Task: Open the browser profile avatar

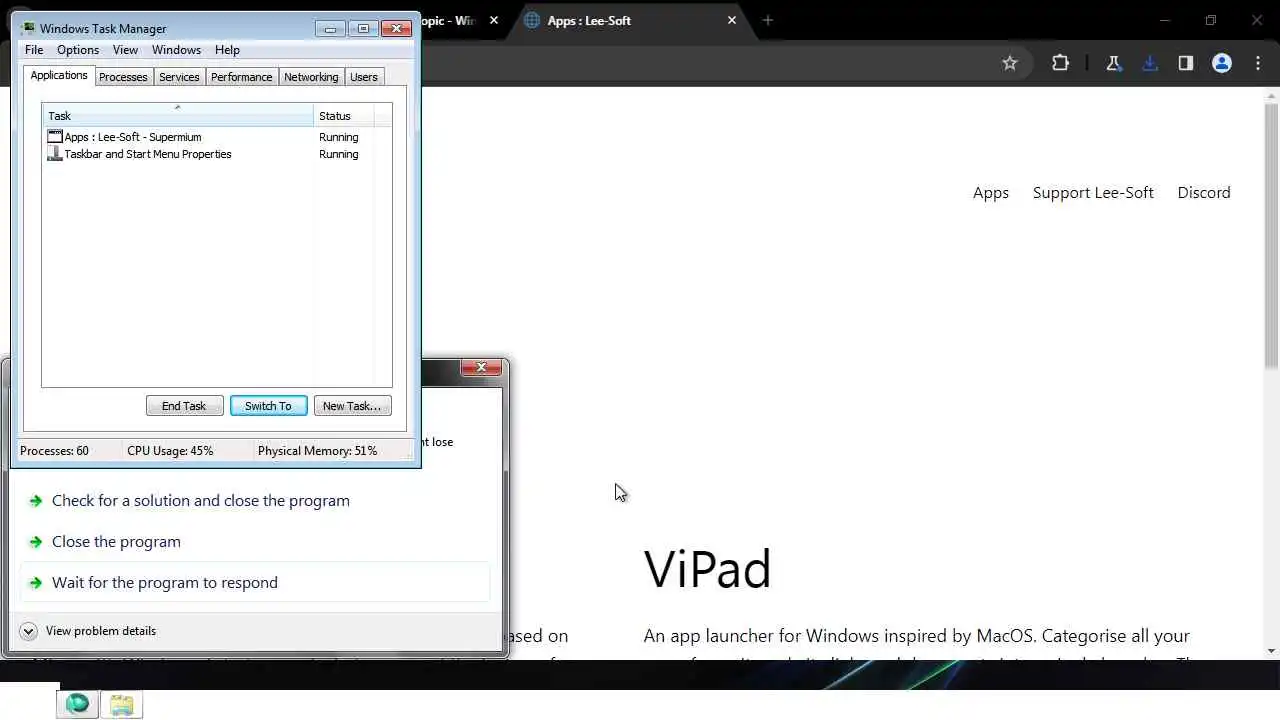Action: click(x=1222, y=63)
